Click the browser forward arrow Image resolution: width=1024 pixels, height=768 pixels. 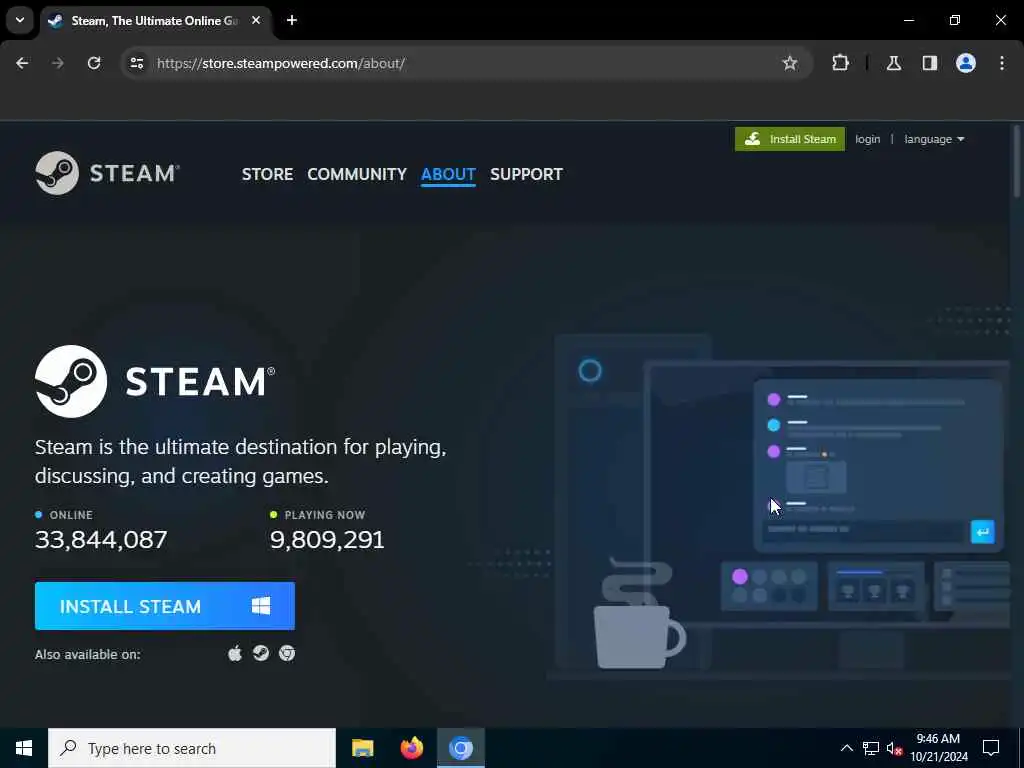(57, 63)
